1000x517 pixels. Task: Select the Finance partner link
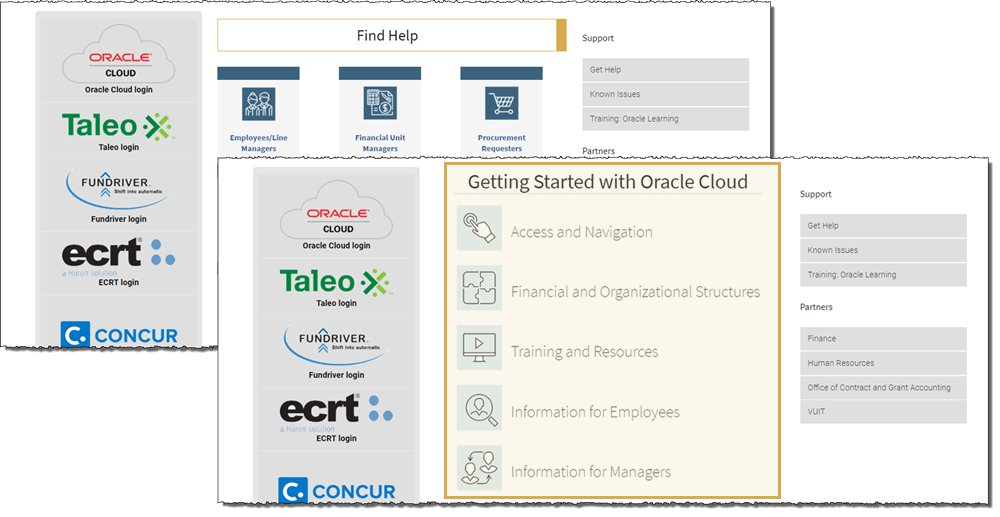882,339
